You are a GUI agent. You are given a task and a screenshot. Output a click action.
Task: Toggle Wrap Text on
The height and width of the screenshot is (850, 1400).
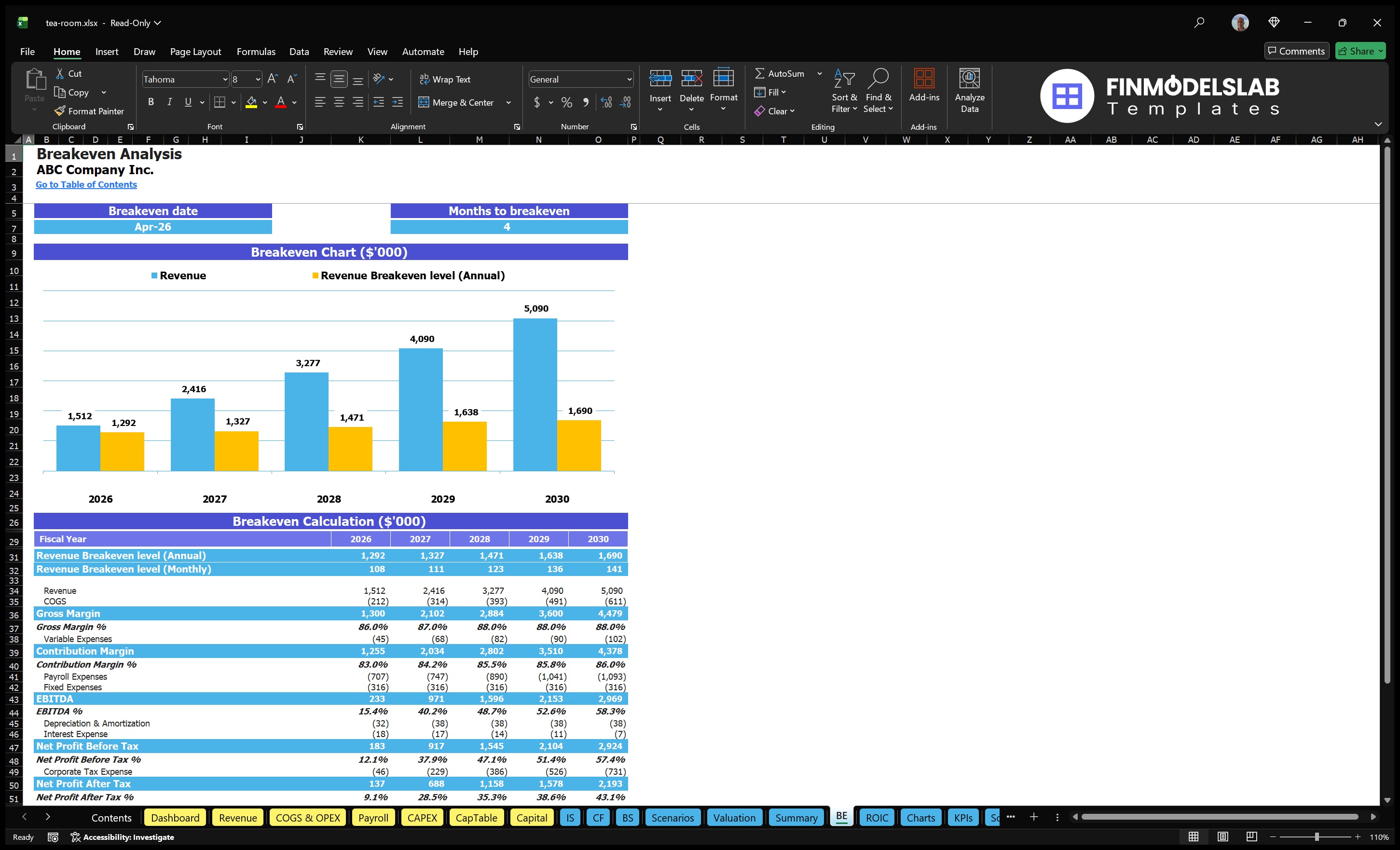pos(445,79)
